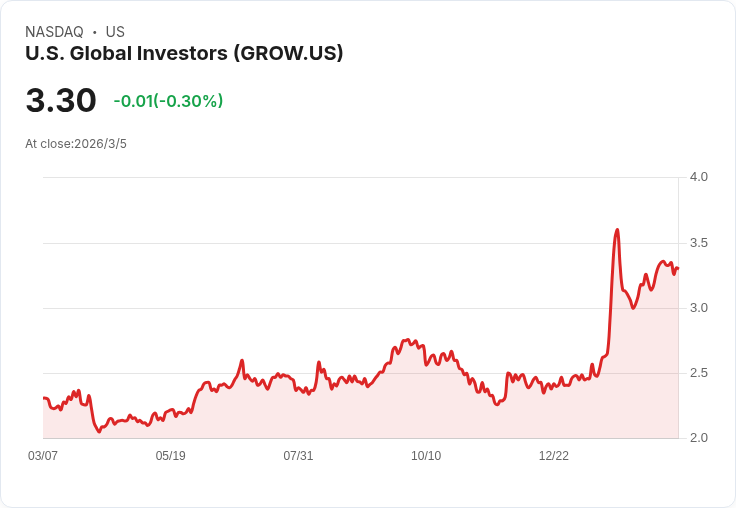Image resolution: width=736 pixels, height=508 pixels.
Task: Click the 05/19 x-axis date label
Action: coord(170,456)
